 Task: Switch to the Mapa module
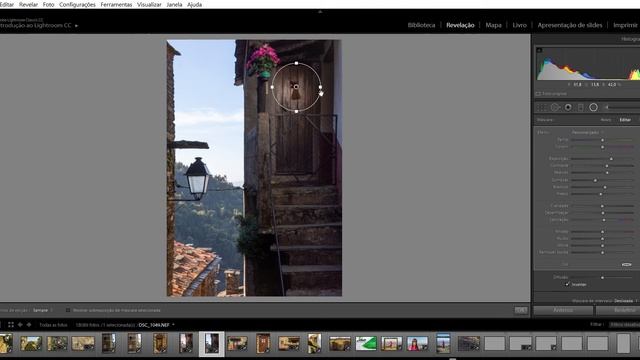click(493, 25)
